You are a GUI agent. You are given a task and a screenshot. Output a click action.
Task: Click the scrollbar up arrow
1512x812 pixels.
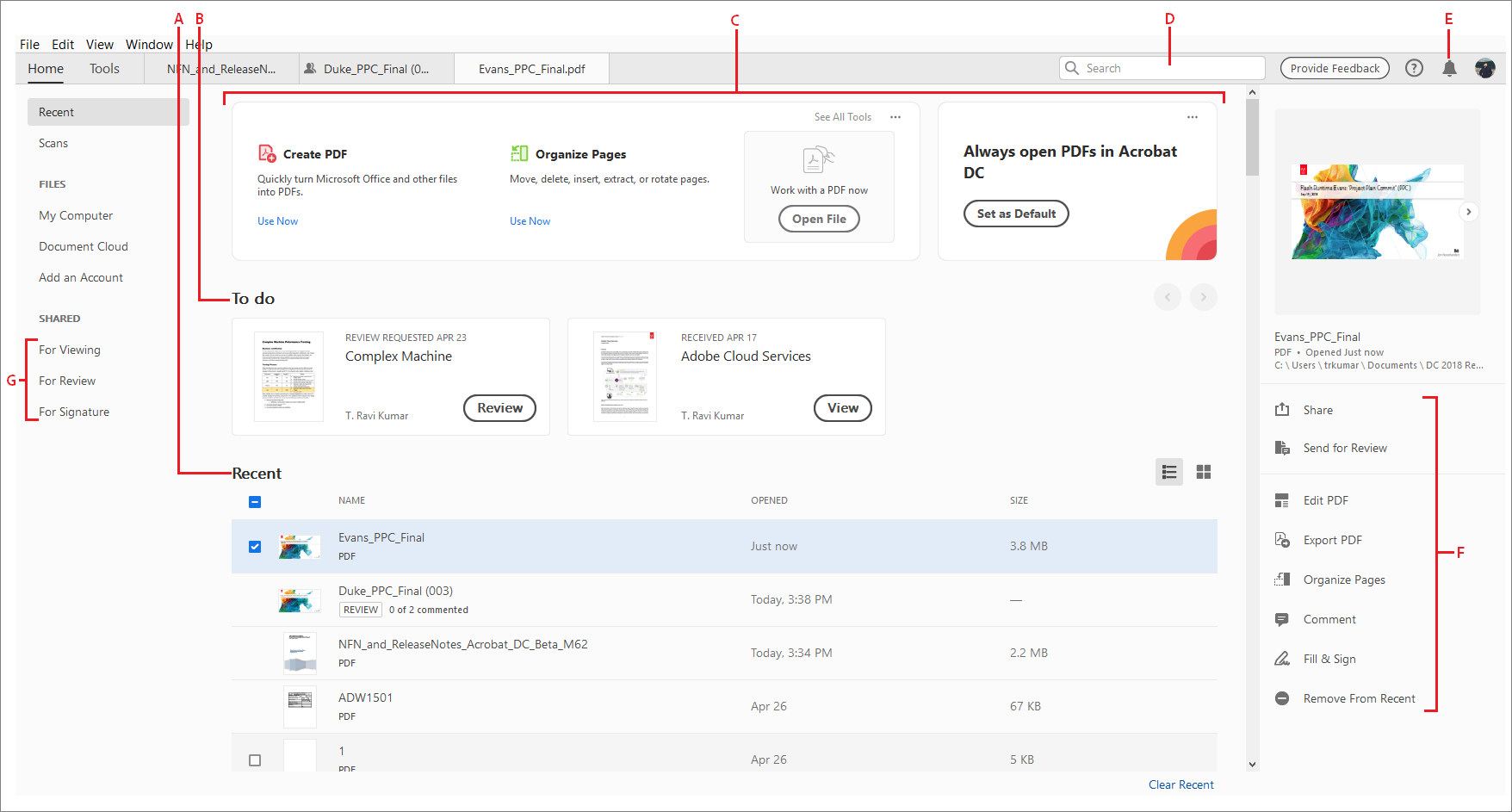click(1252, 92)
